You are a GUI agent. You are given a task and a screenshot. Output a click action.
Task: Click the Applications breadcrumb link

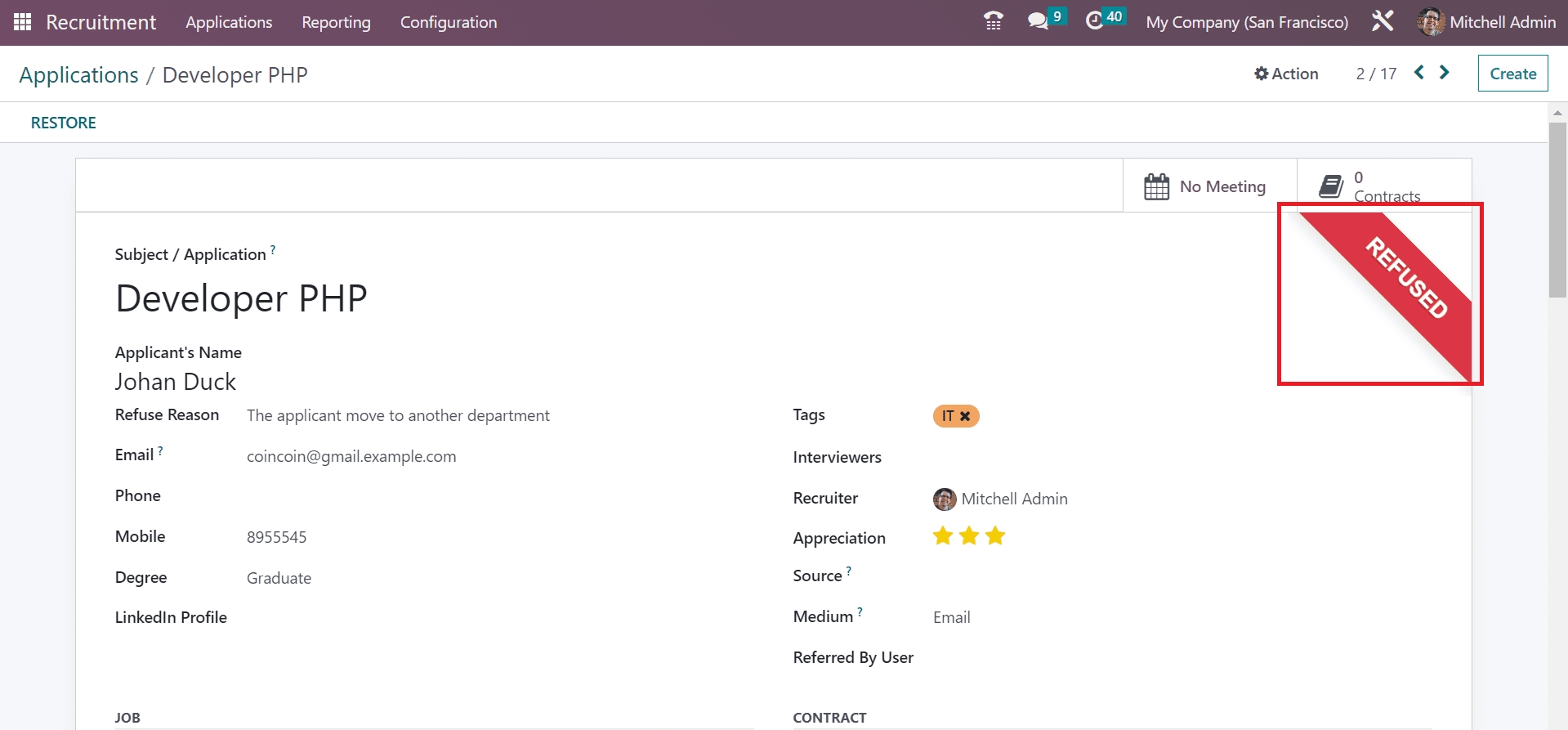coord(79,75)
